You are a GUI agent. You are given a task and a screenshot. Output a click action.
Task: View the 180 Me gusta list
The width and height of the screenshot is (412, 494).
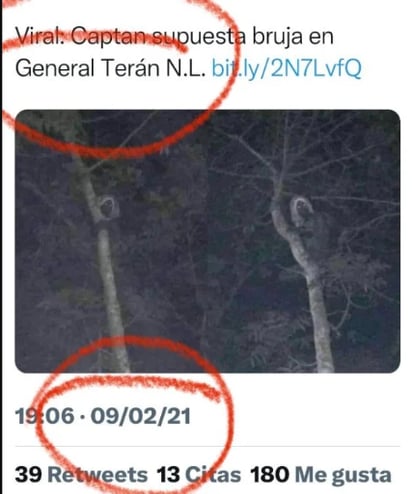[321, 475]
